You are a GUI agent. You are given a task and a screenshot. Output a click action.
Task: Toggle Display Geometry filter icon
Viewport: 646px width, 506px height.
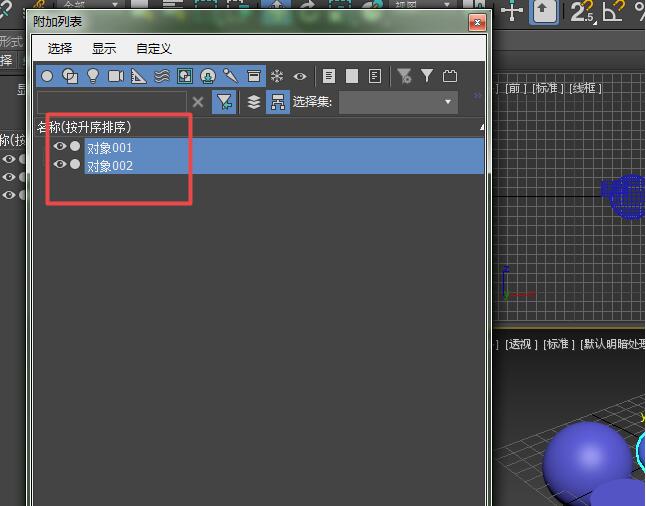point(47,76)
